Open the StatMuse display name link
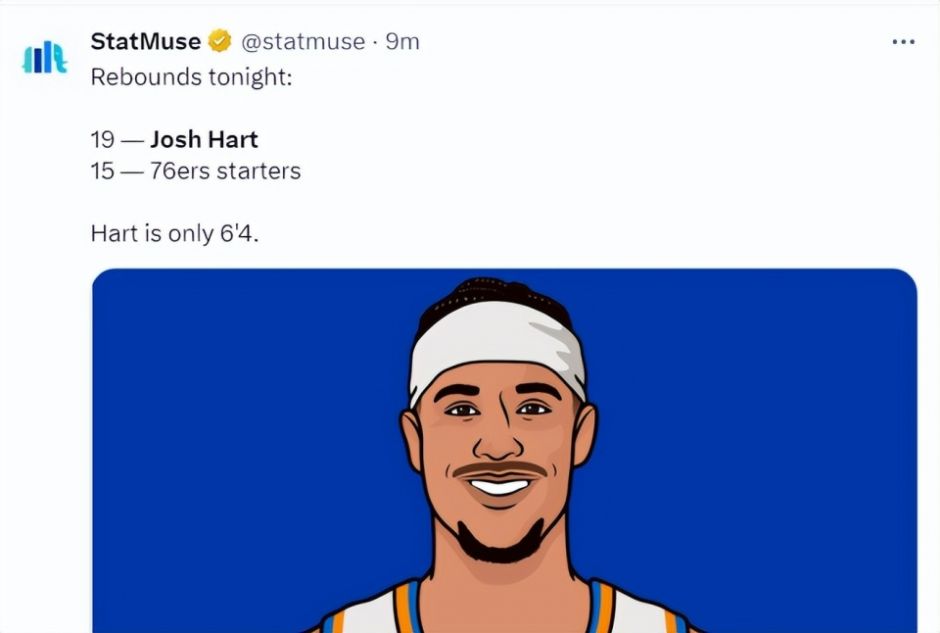This screenshot has width=940, height=633. [x=146, y=41]
